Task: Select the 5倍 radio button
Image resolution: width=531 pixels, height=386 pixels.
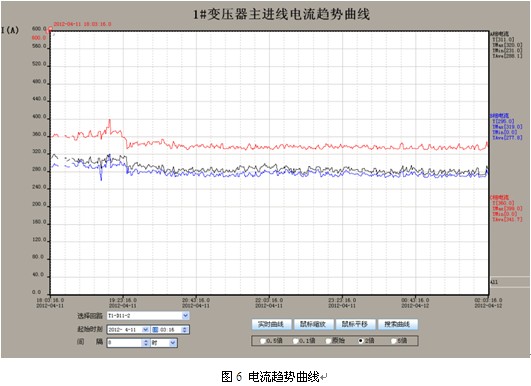Action: tap(394, 341)
